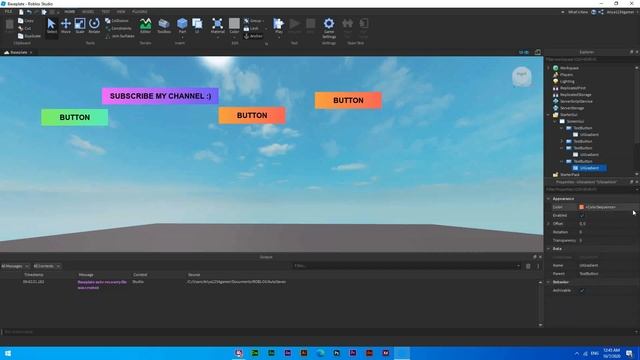The height and width of the screenshot is (360, 640).
Task: Click the view orientation cube in viewport
Action: 522,76
